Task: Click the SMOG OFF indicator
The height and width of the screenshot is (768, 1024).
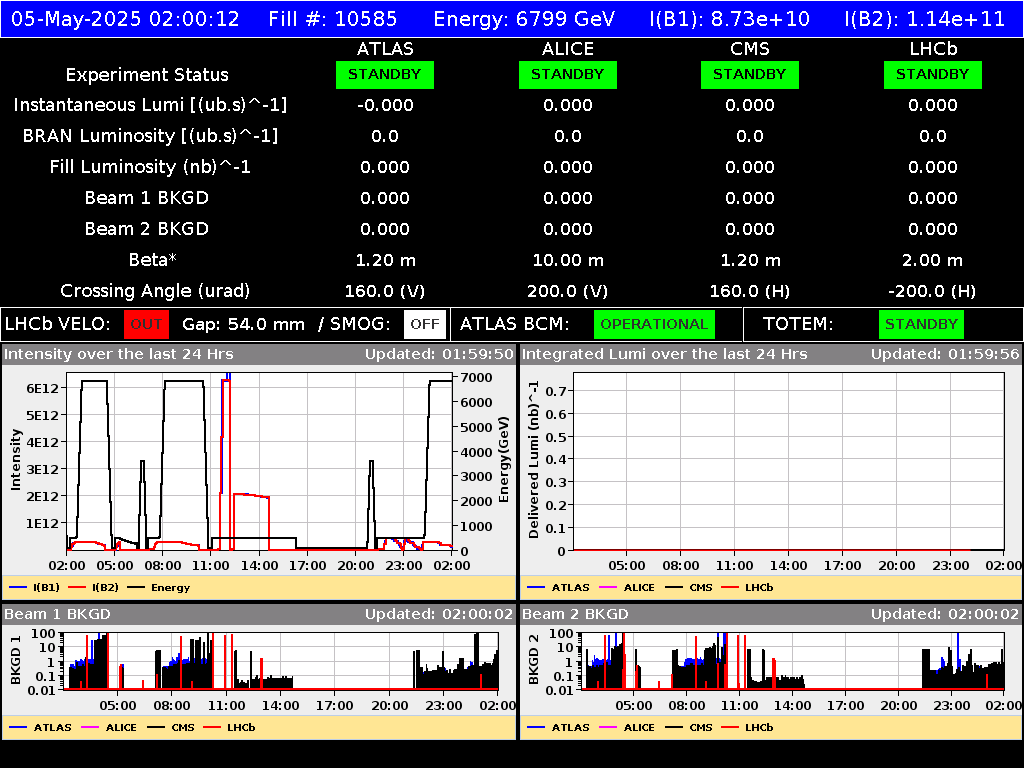Action: 424,325
